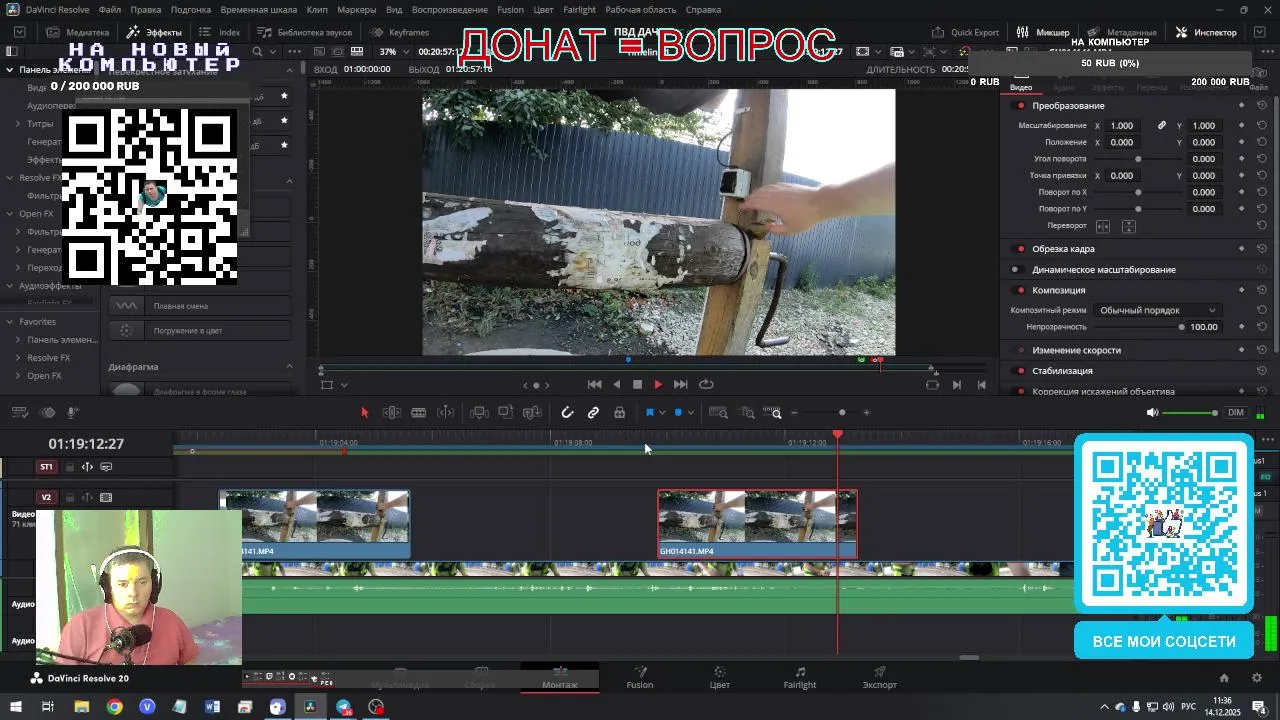The height and width of the screenshot is (720, 1280).
Task: Stop playback in the viewer
Action: tap(637, 385)
